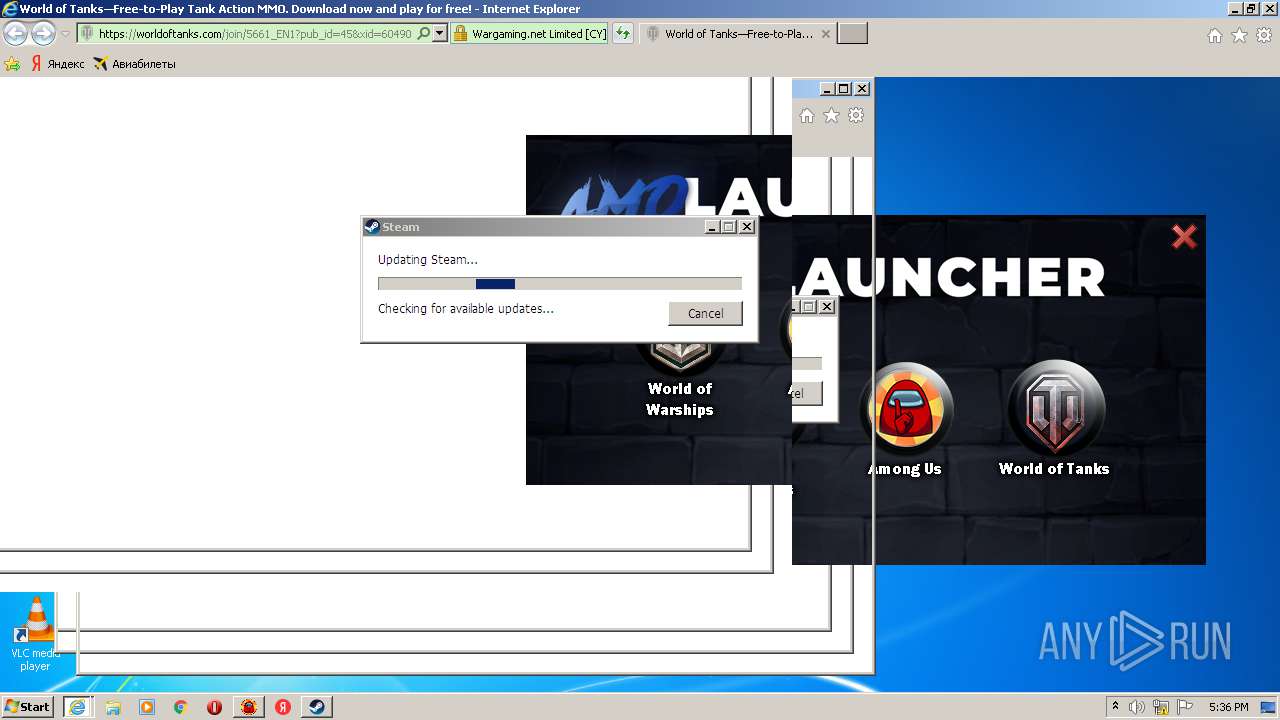Launch Opera browser from taskbar
This screenshot has height=720, width=1280.
(x=214, y=707)
